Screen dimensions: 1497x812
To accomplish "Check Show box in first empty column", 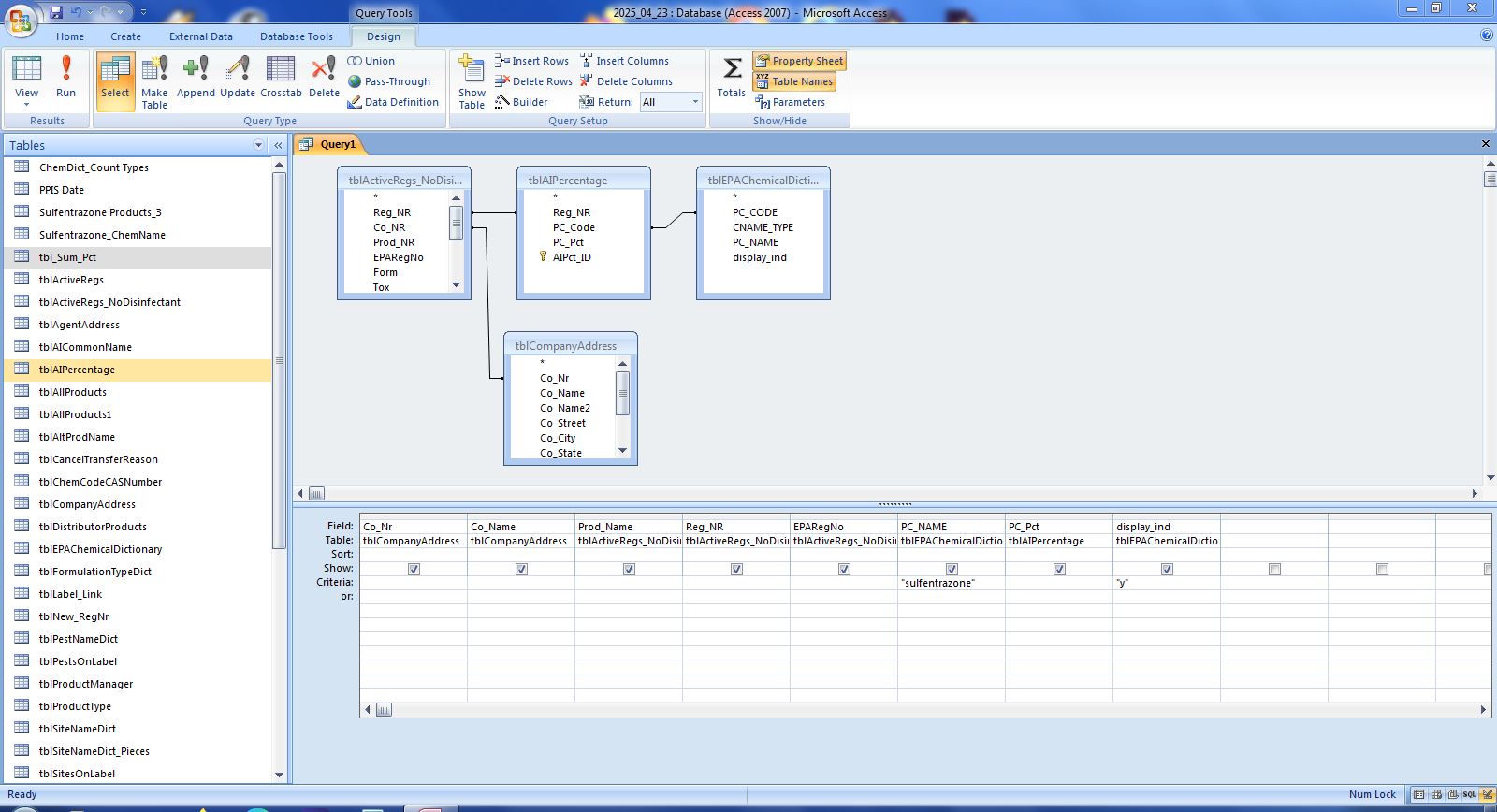I will pos(1274,569).
